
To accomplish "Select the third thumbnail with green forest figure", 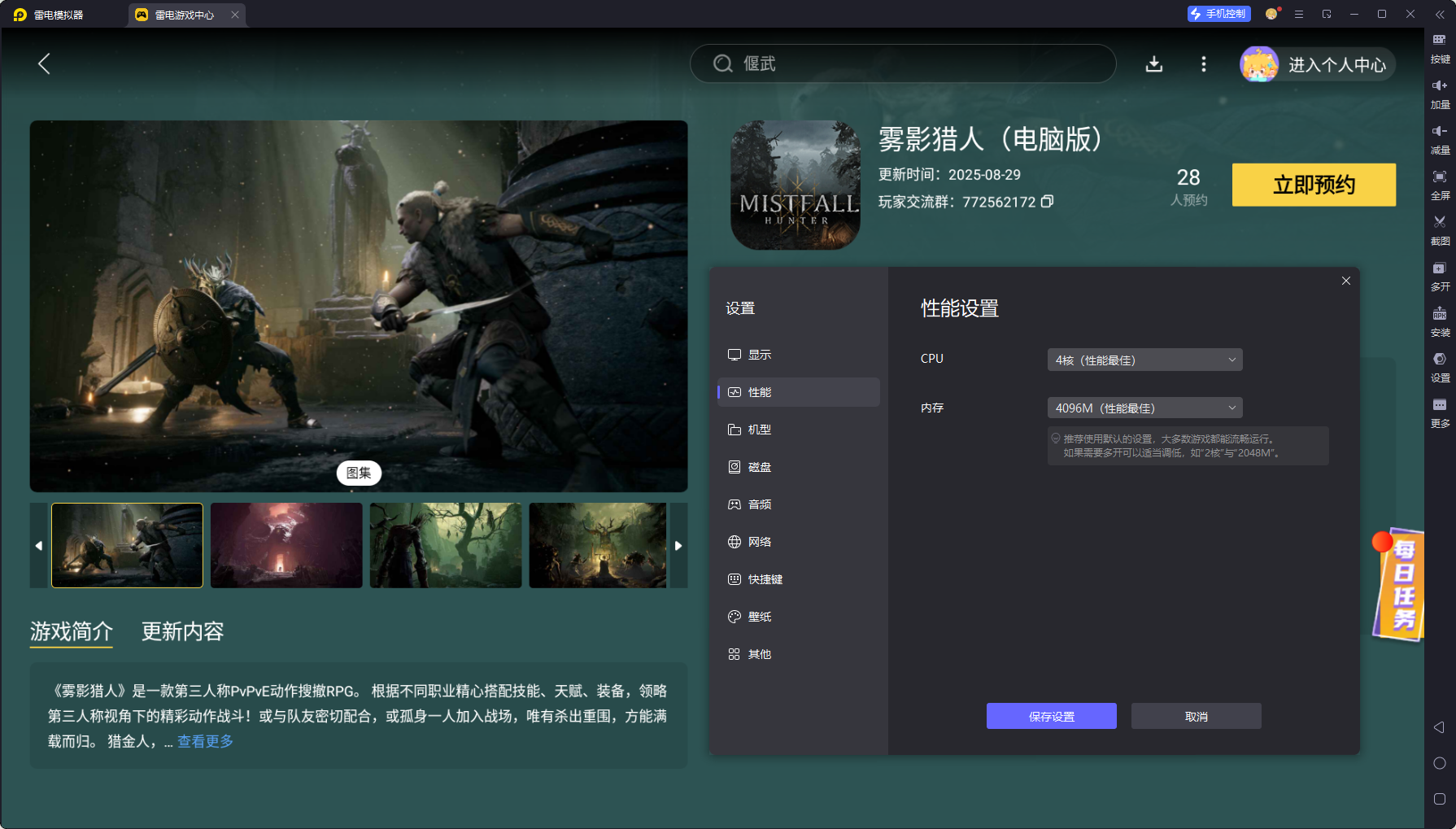I will 446,545.
